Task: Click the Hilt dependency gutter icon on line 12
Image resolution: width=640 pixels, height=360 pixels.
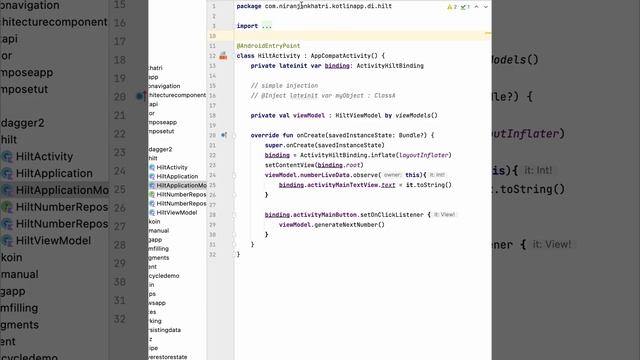Action: click(223, 56)
